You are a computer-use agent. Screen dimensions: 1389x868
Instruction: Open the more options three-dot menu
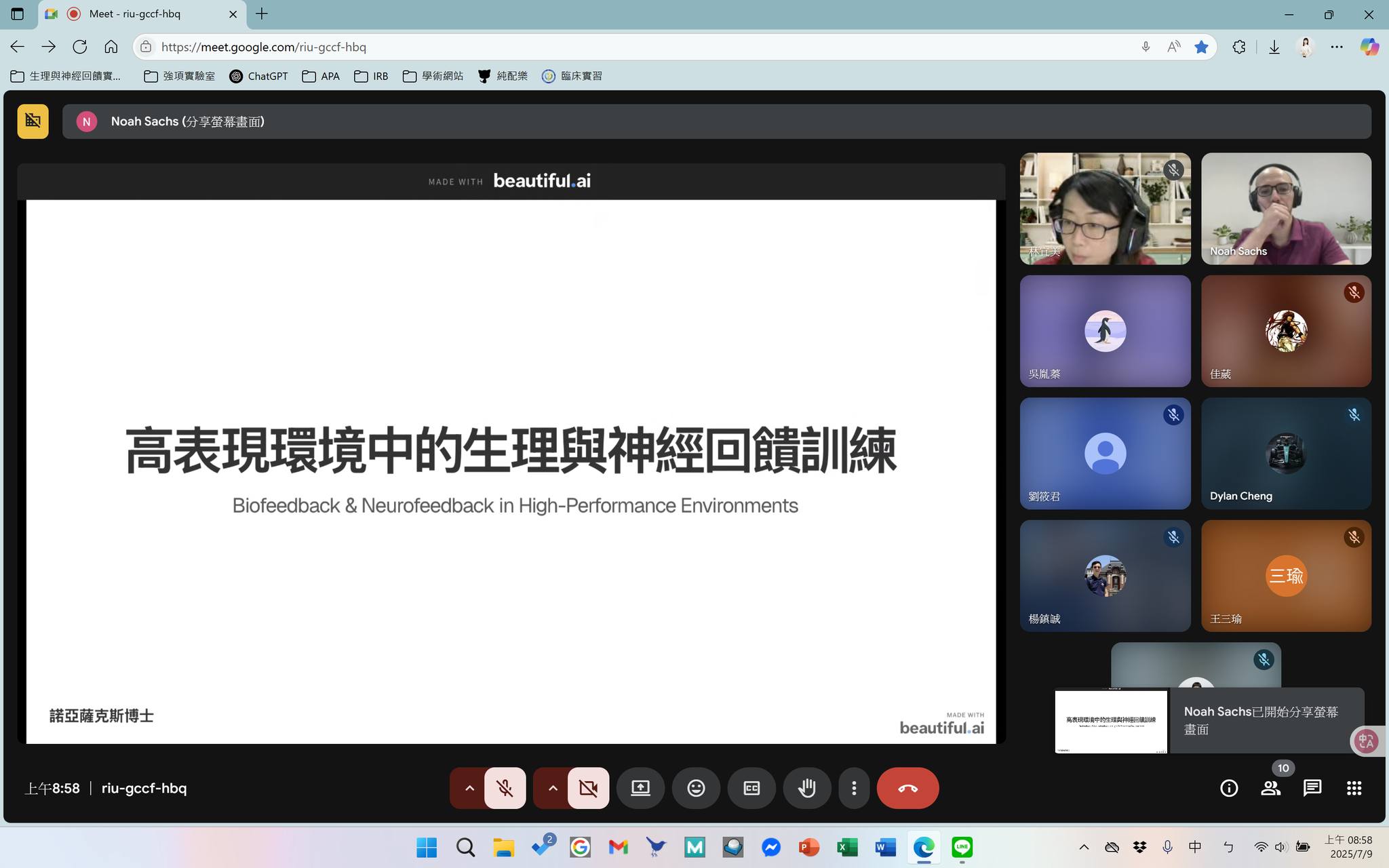[854, 788]
